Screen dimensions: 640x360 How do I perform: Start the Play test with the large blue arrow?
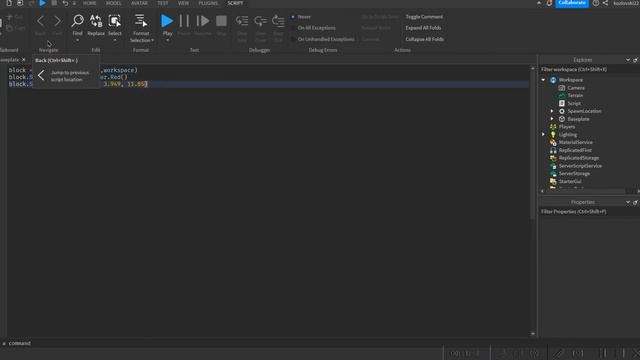point(167,20)
